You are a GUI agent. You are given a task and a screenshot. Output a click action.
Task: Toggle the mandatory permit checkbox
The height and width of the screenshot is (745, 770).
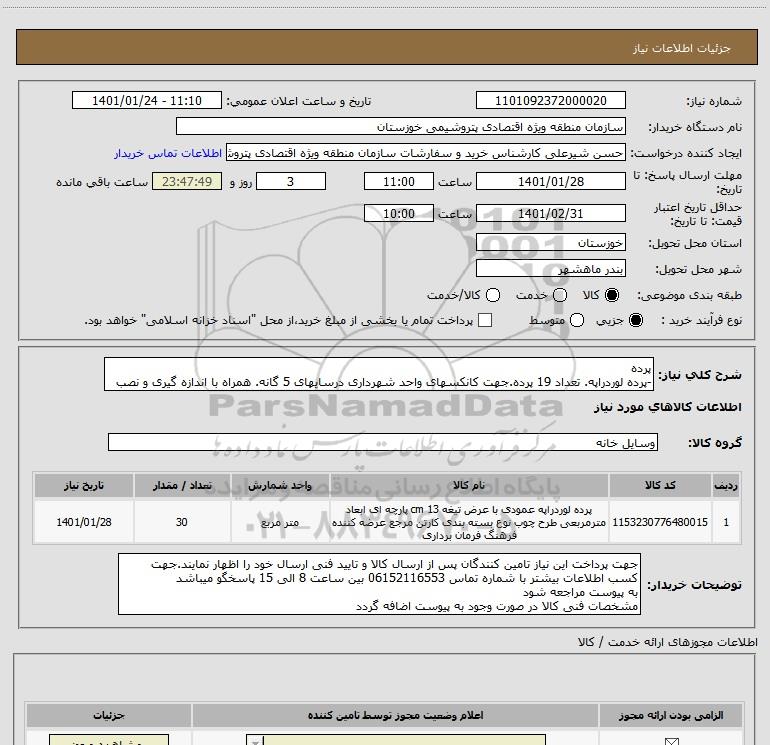pos(671,741)
